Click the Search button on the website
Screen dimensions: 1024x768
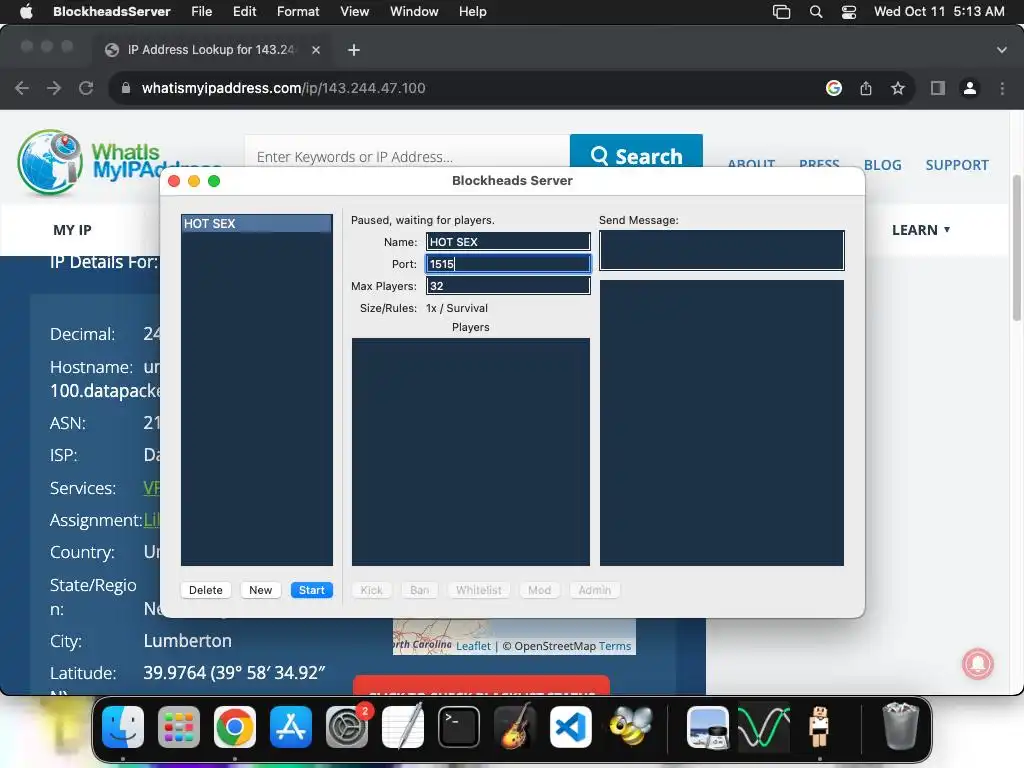pos(636,151)
